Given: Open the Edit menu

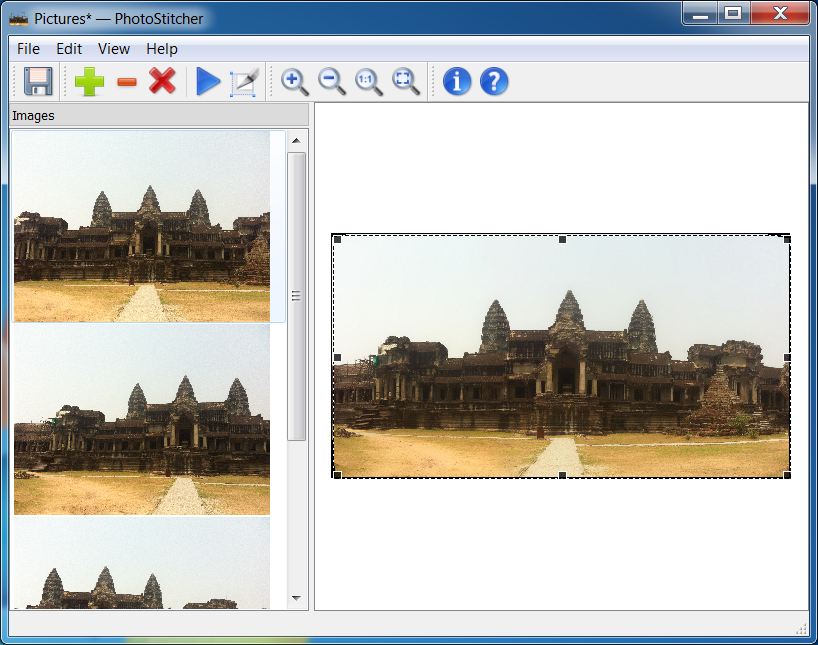Looking at the screenshot, I should pyautogui.click(x=68, y=48).
